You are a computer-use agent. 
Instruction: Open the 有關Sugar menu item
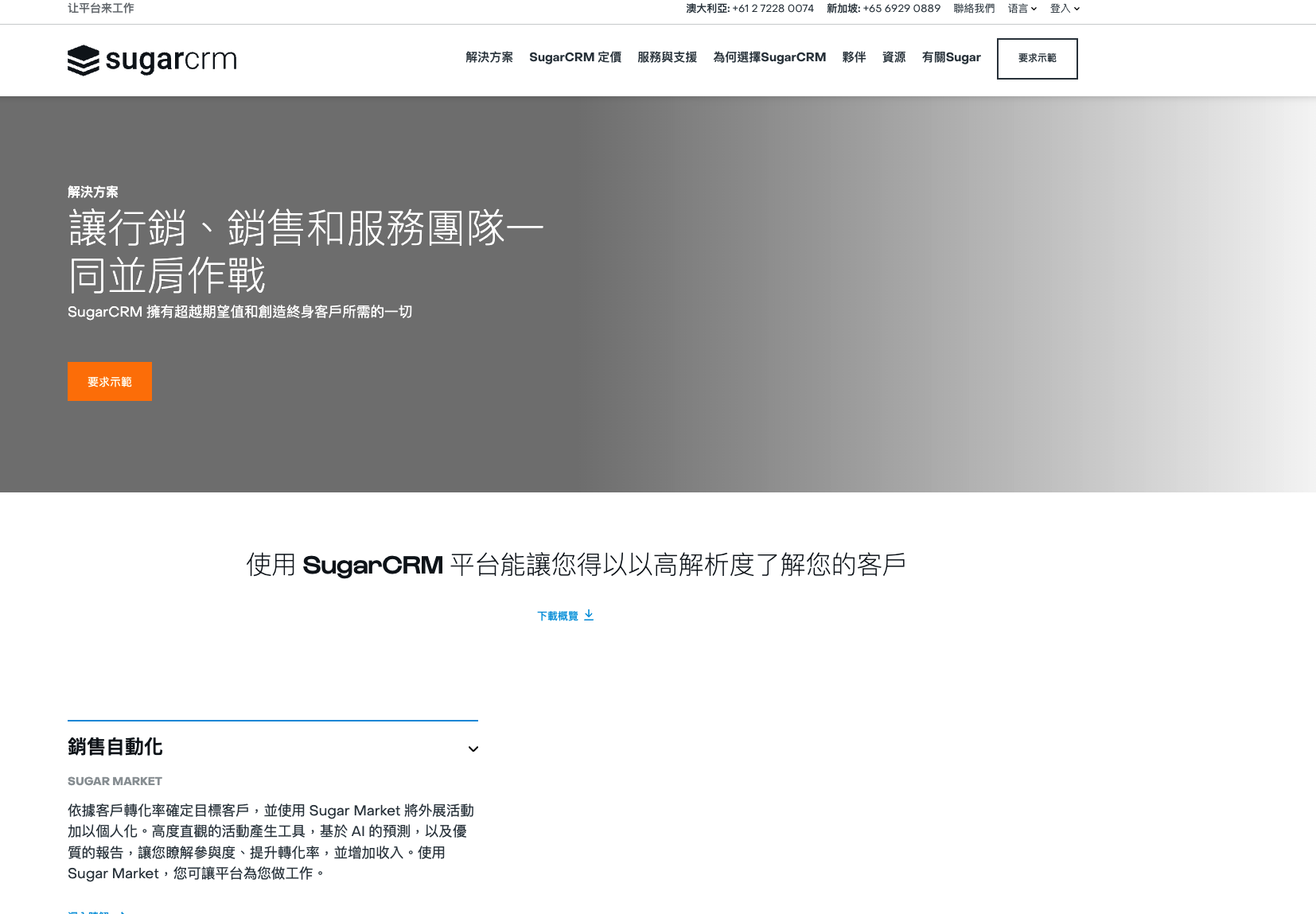(x=951, y=57)
